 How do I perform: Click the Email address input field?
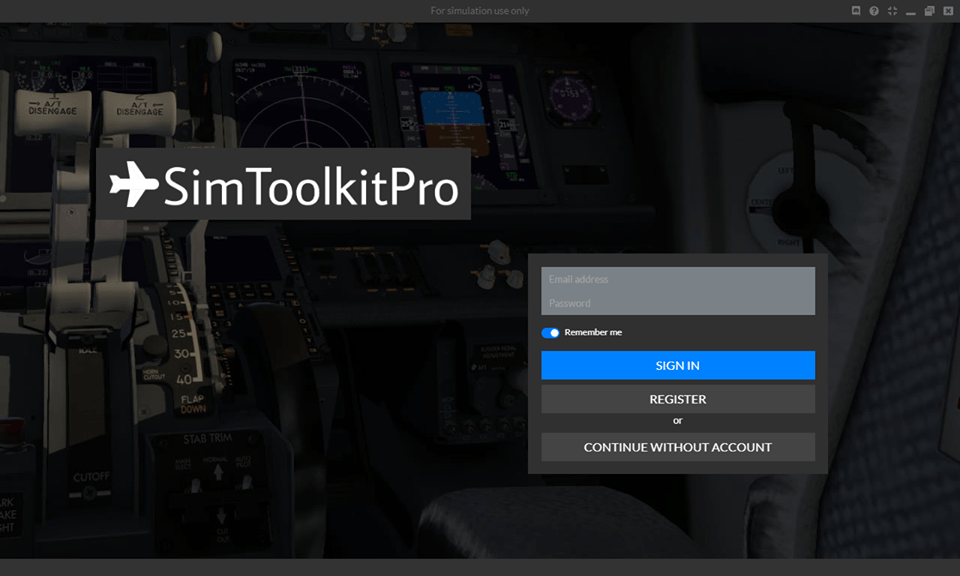677,279
